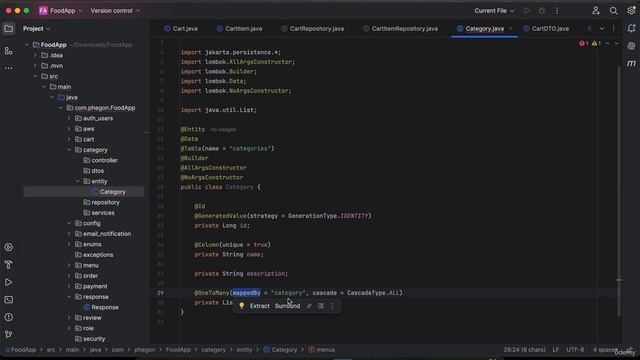
Task: Show more tool windows ellipsis
Action: (x=9, y=68)
